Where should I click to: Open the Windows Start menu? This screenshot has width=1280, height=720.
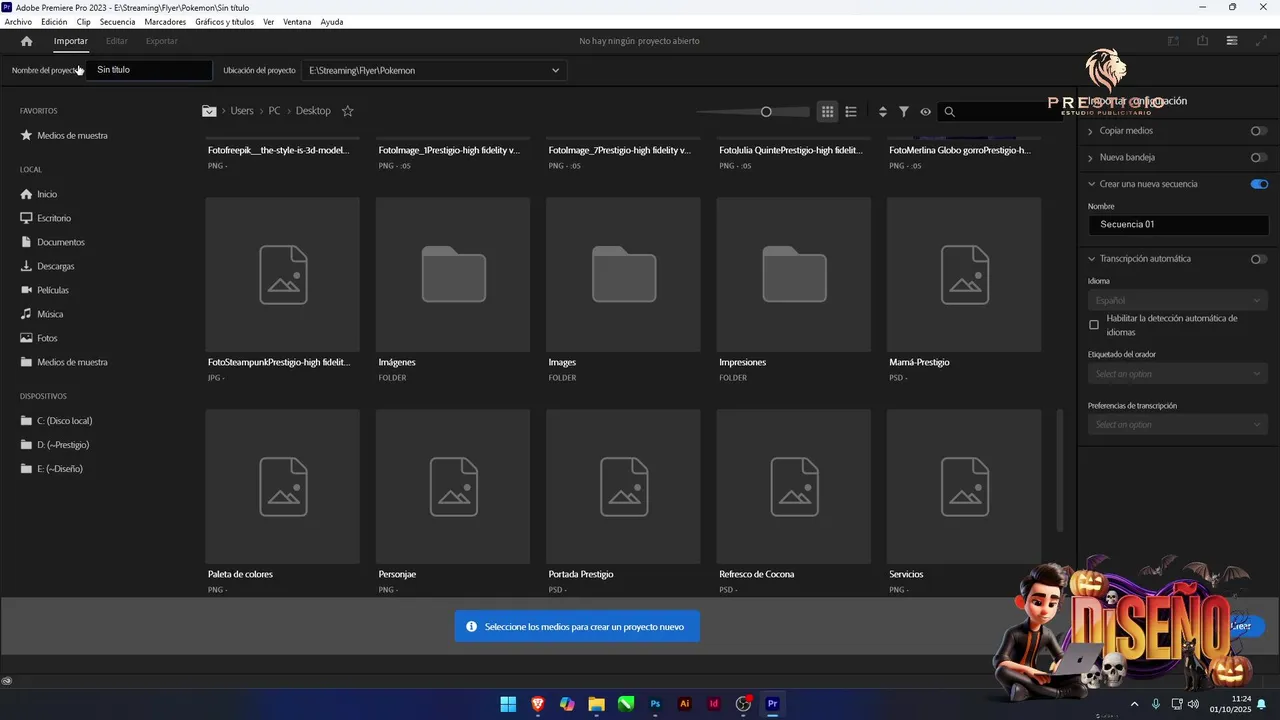(x=508, y=704)
